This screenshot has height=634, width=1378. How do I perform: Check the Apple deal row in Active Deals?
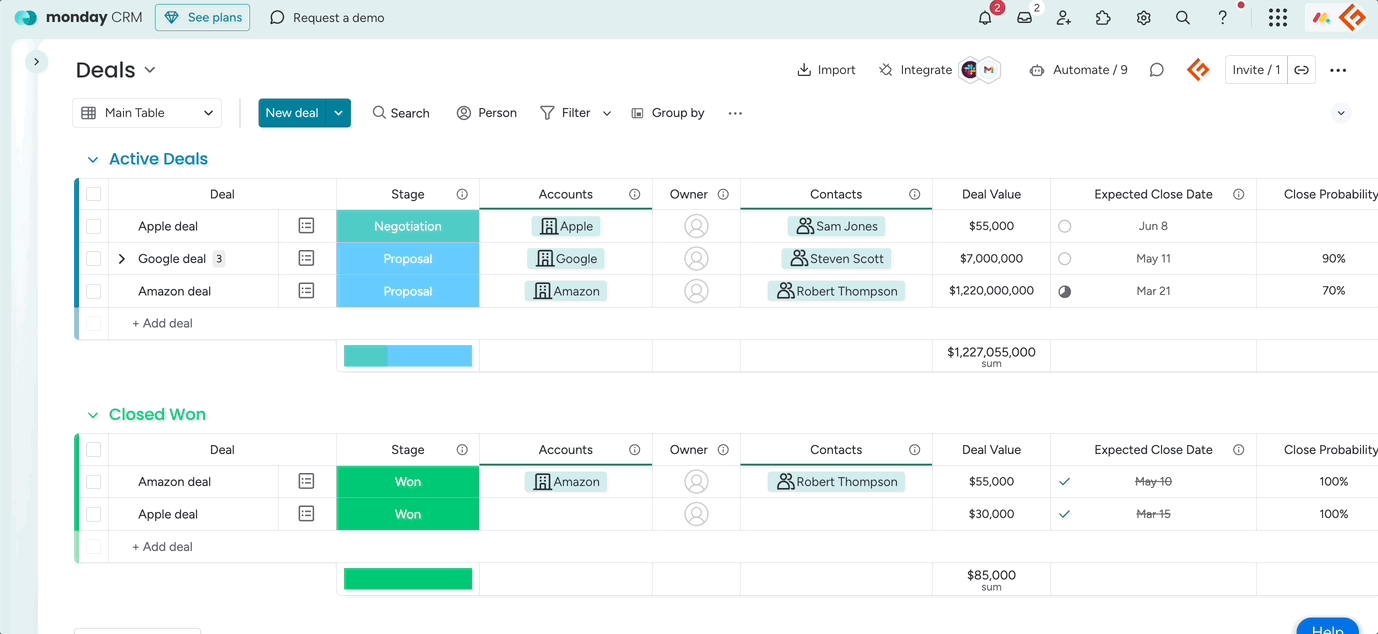coord(93,226)
